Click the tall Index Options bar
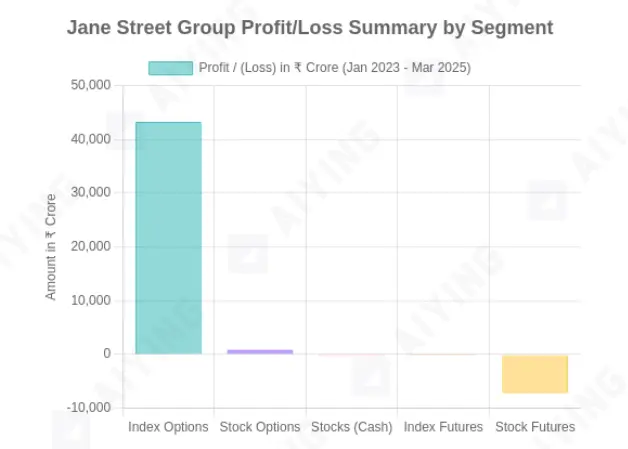Image resolution: width=628 pixels, height=449 pixels. 168,238
